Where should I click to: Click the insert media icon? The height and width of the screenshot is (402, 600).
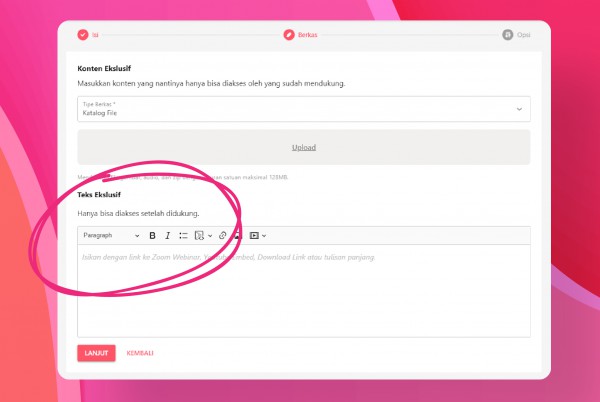[x=254, y=236]
